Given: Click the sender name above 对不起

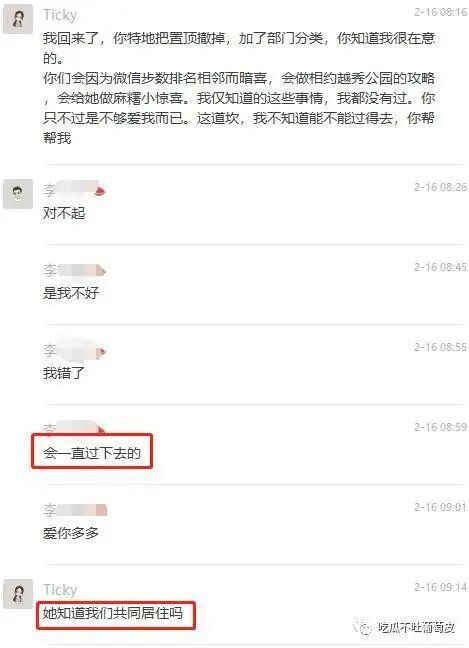Looking at the screenshot, I should (x=74, y=190).
